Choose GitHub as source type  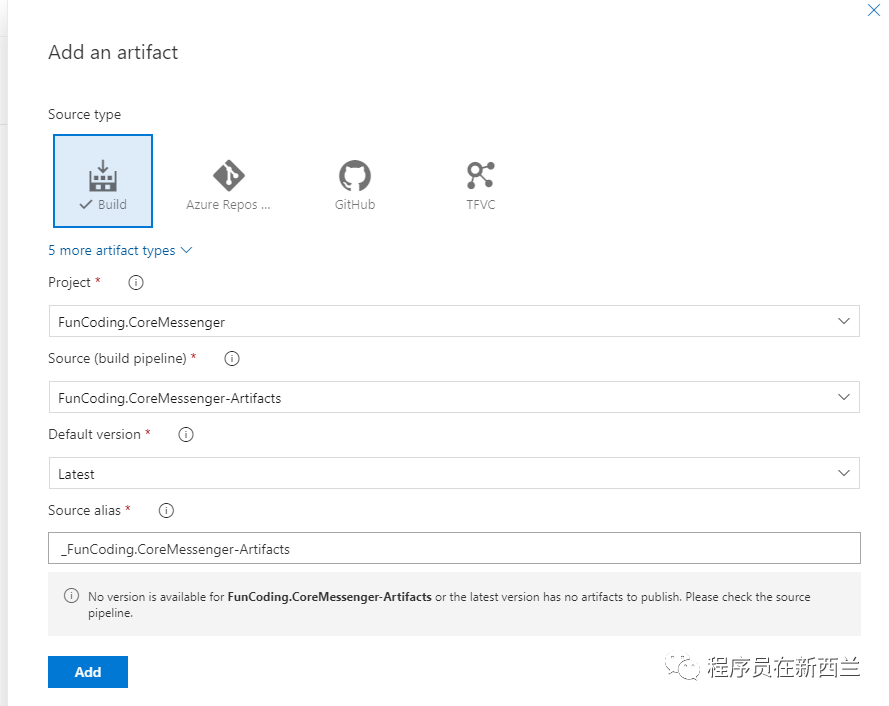coord(355,184)
